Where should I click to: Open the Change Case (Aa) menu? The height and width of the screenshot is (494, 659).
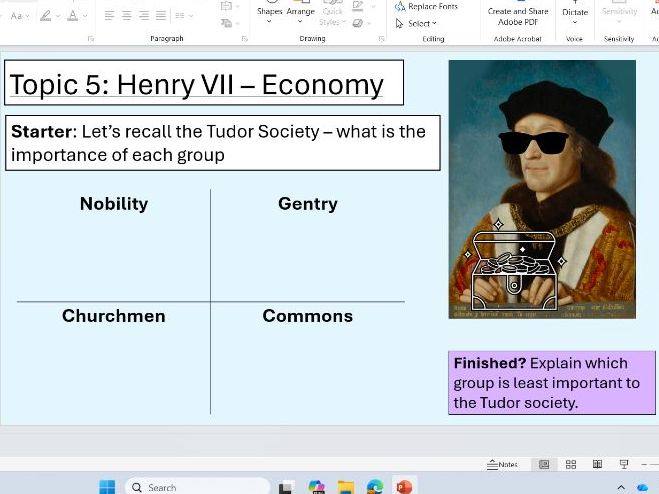[x=20, y=16]
